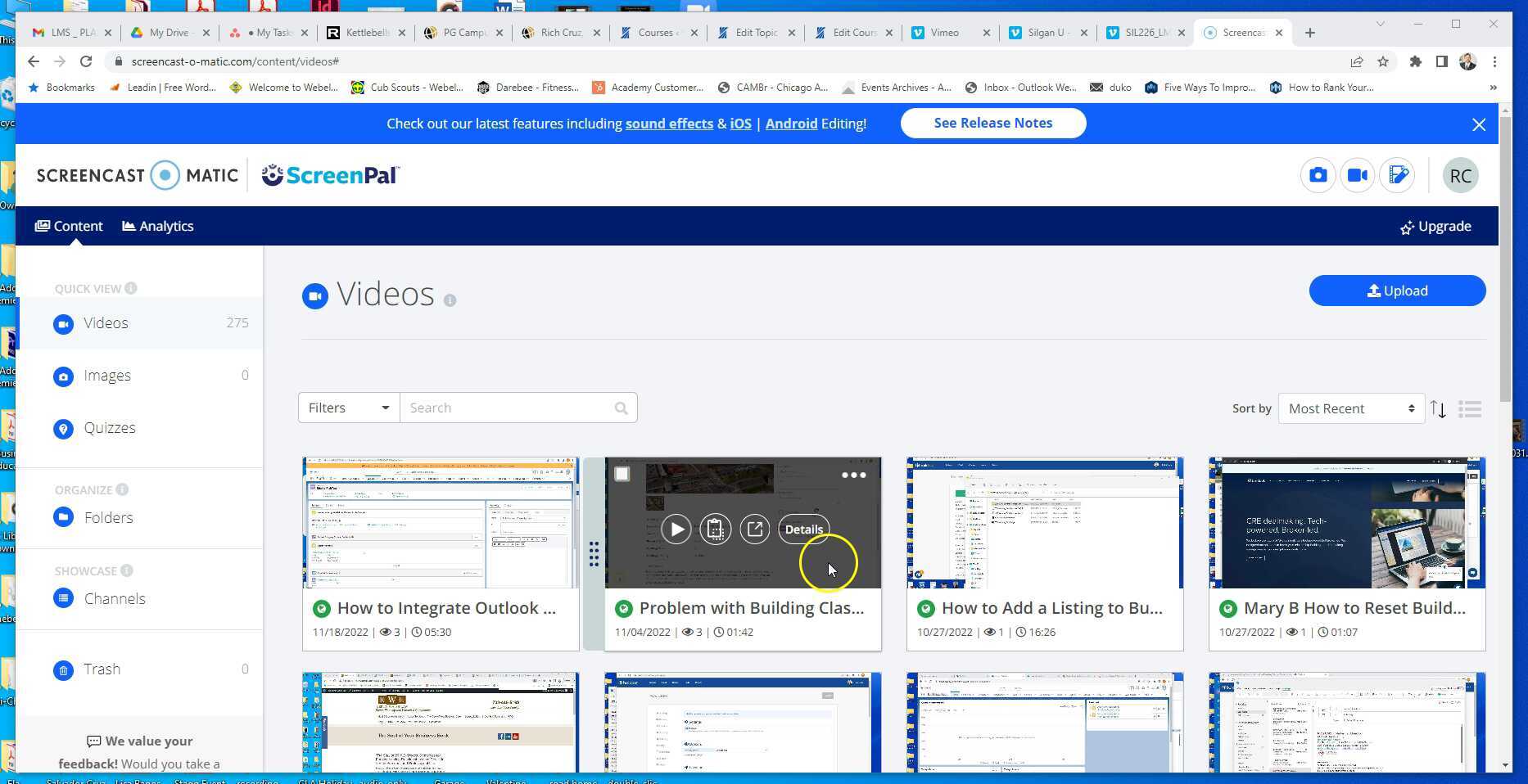Play the Problem with Building Class video

pos(676,529)
